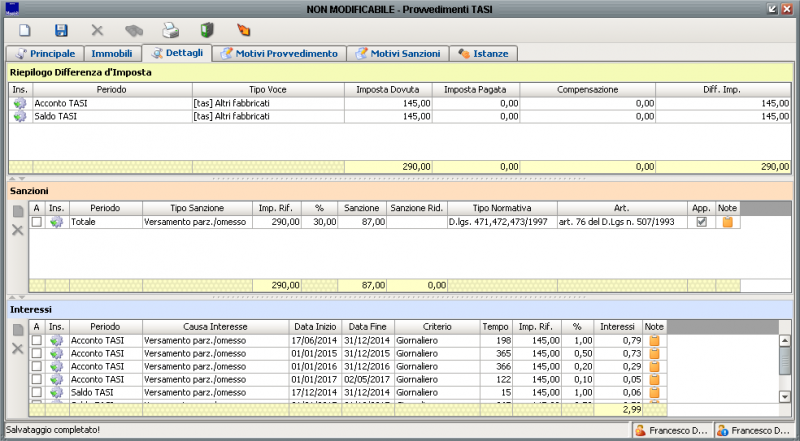
Task: Check the first Acconto TASI interest row box
Action: [x=37, y=341]
